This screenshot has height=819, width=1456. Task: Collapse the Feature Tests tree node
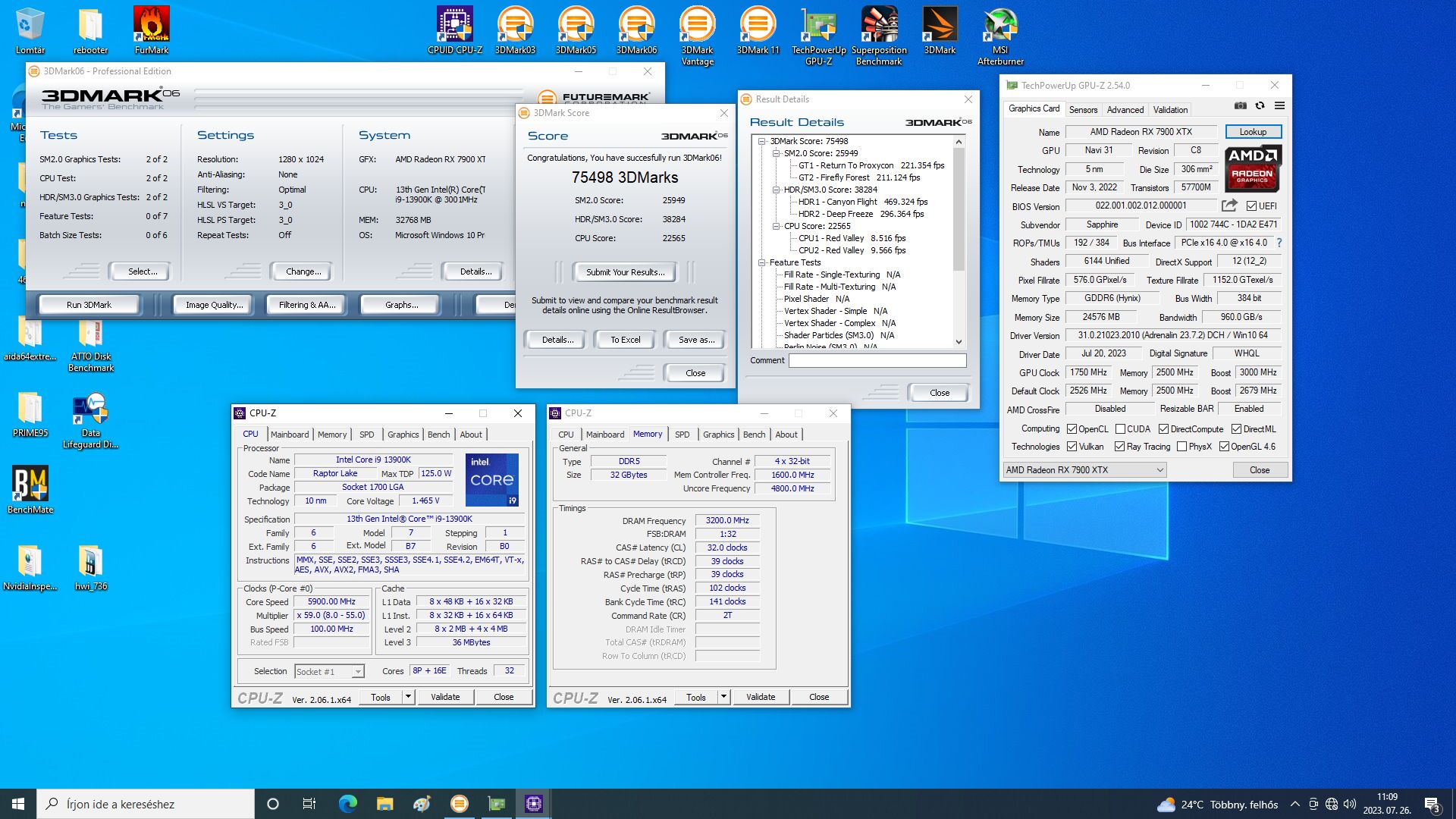[762, 262]
